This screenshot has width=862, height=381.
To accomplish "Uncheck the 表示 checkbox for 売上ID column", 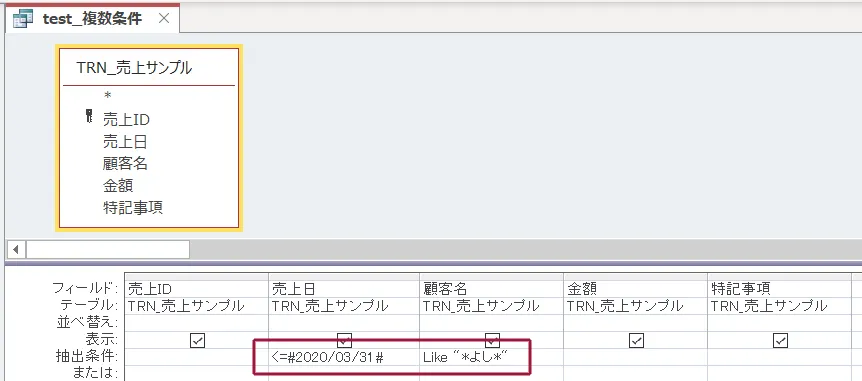I will pyautogui.click(x=197, y=341).
